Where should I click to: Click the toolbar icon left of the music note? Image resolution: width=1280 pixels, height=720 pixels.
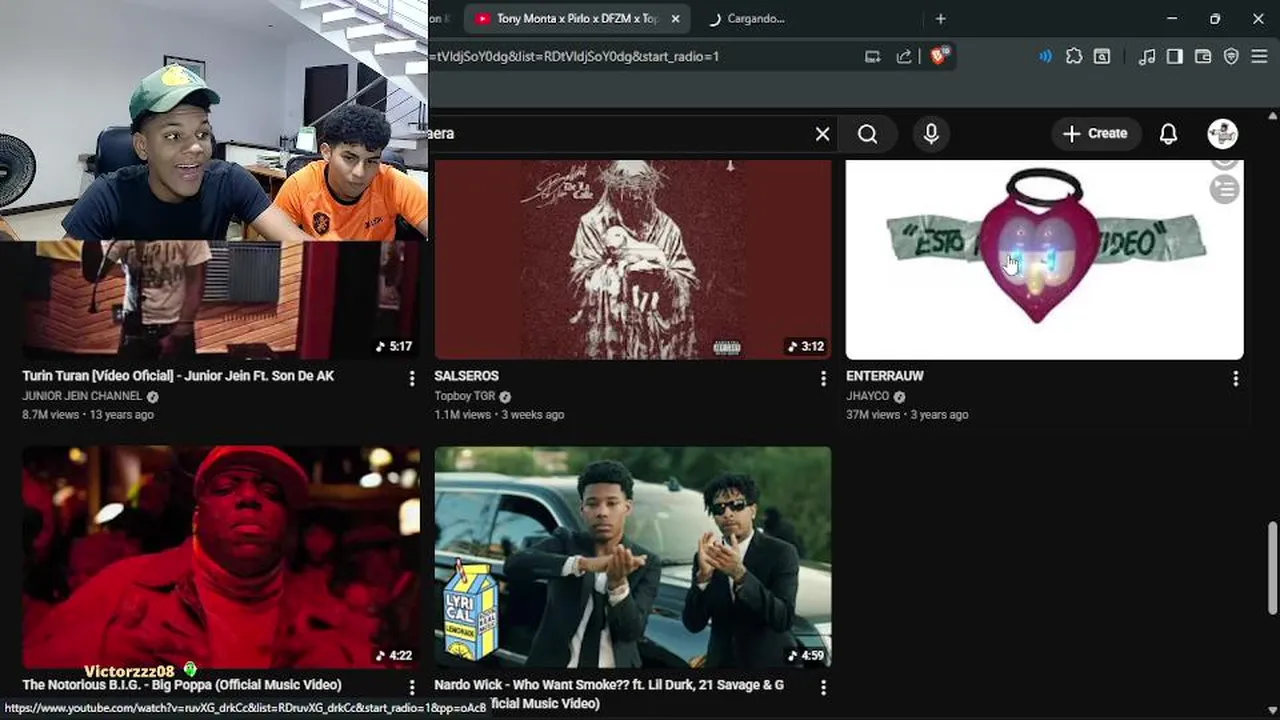[1101, 57]
